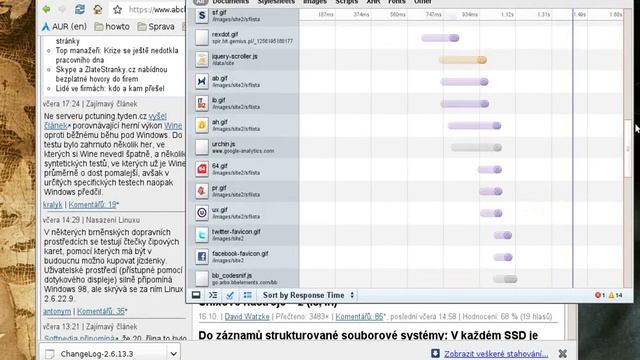Select the ah.gif resource icon
Screen dimensions: 640x360
202,125
